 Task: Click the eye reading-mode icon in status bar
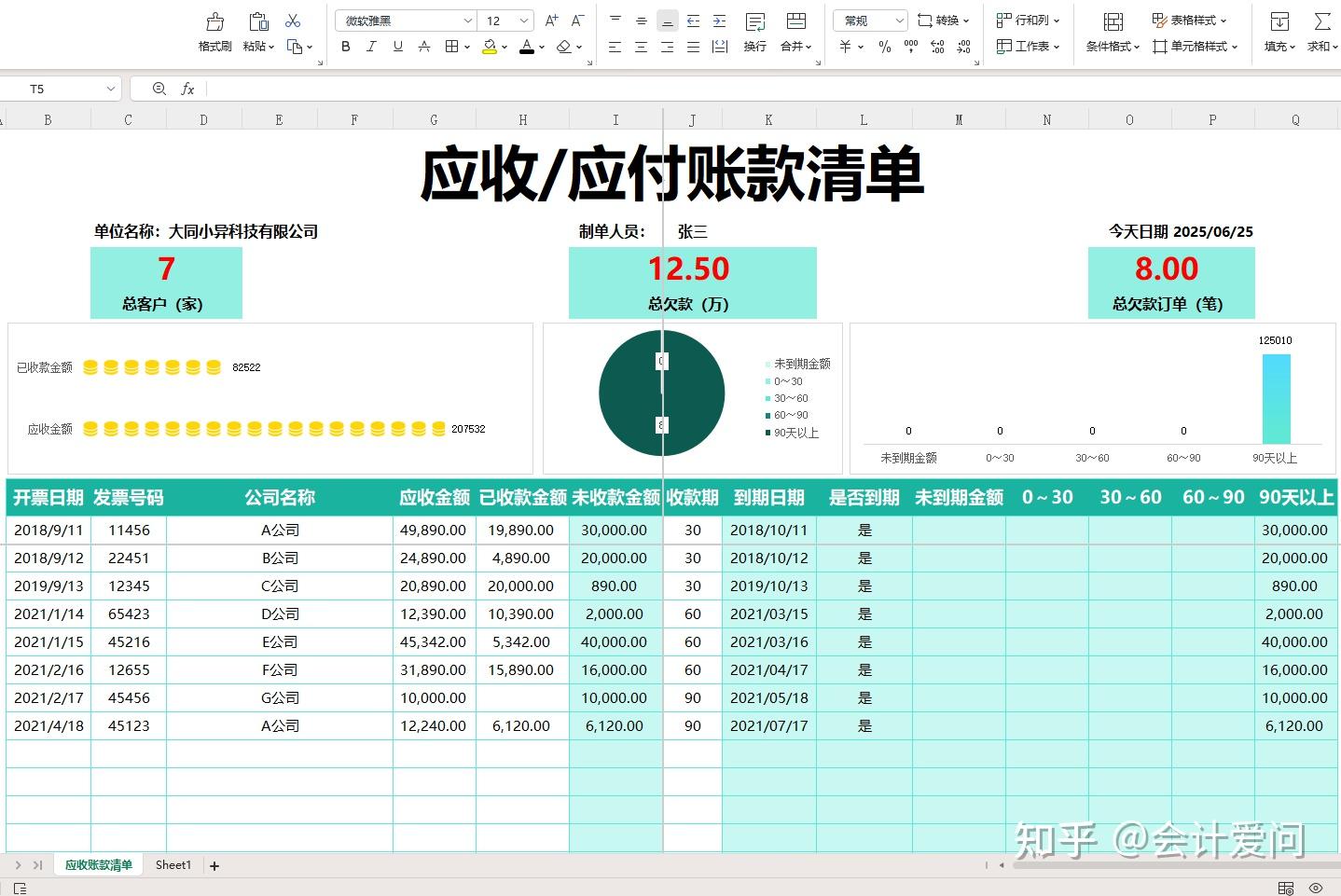(1316, 888)
